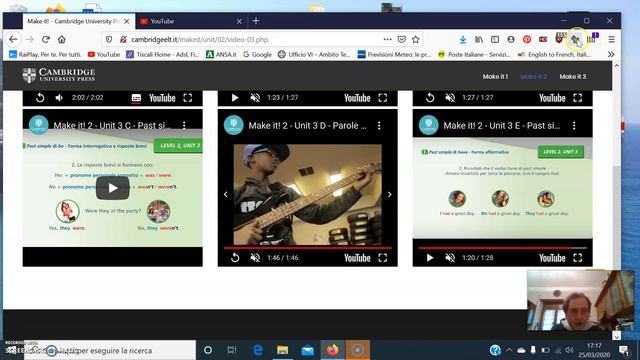Open the YouTube bookmark
This screenshot has width=640, height=360.
[x=104, y=54]
